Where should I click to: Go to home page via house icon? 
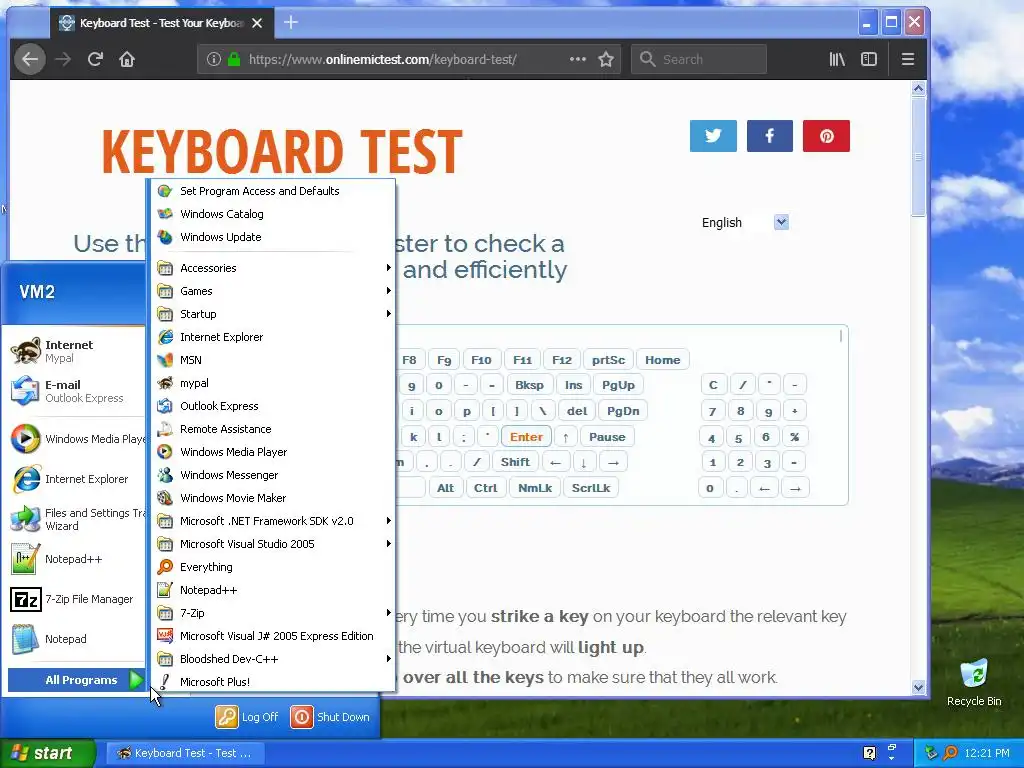coord(127,59)
